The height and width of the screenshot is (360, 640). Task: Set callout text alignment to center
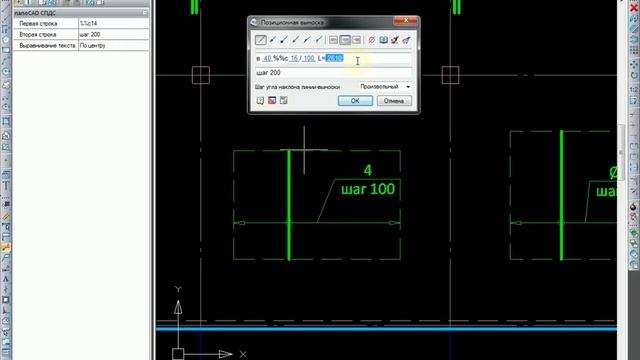point(345,40)
